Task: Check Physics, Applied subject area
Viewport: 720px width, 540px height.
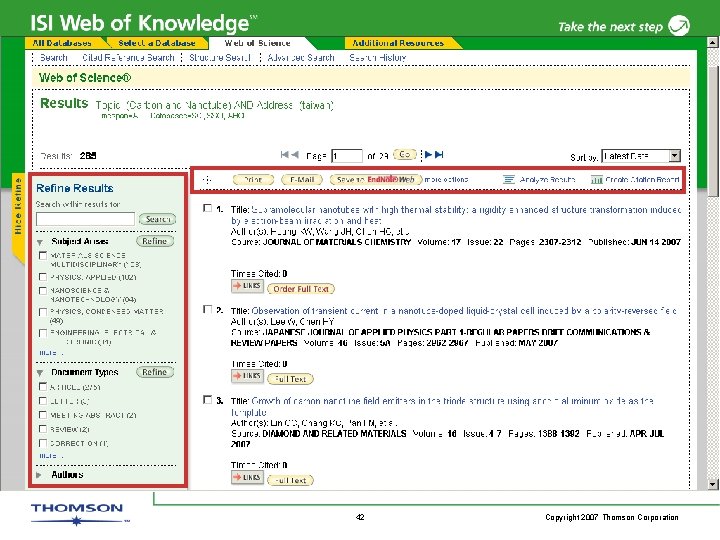Action: [x=43, y=277]
